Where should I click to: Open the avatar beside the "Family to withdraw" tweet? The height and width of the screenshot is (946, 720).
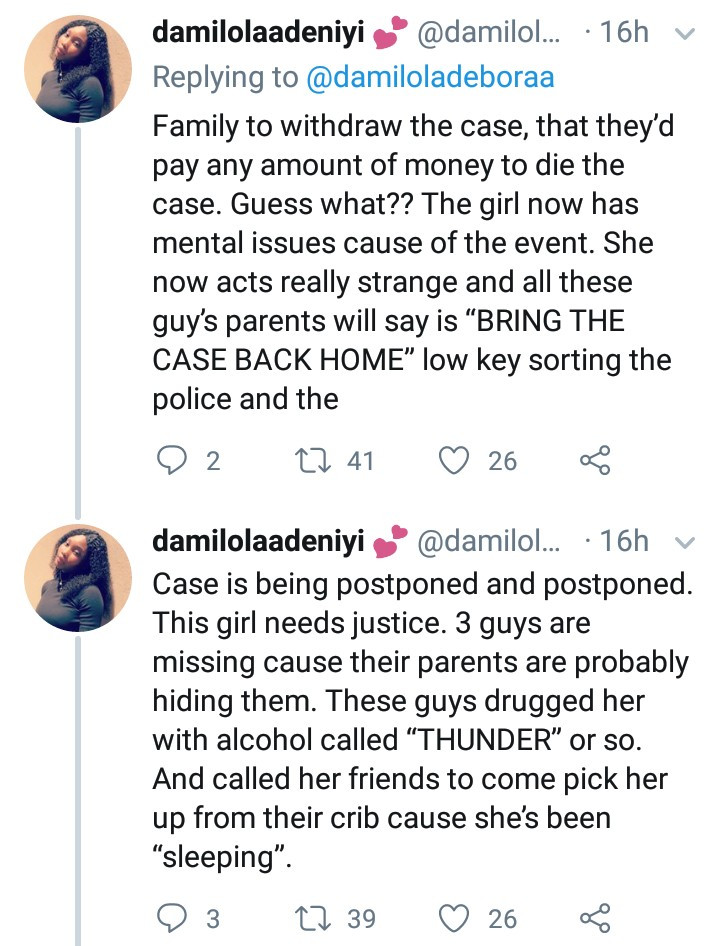pyautogui.click(x=77, y=70)
